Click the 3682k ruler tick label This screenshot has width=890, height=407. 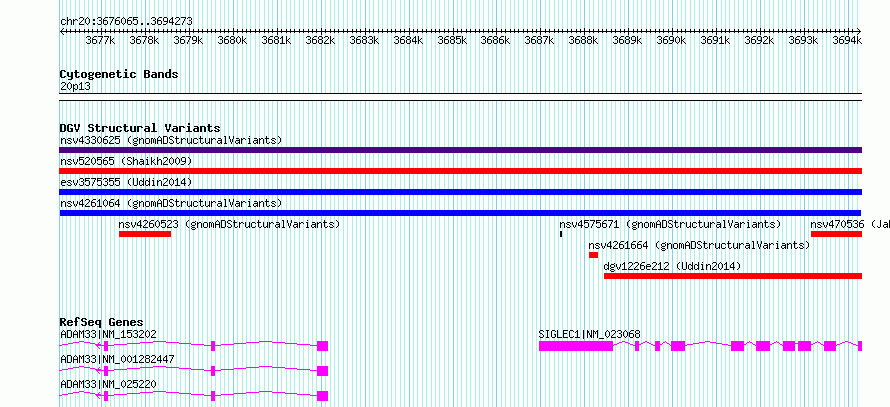tap(320, 41)
